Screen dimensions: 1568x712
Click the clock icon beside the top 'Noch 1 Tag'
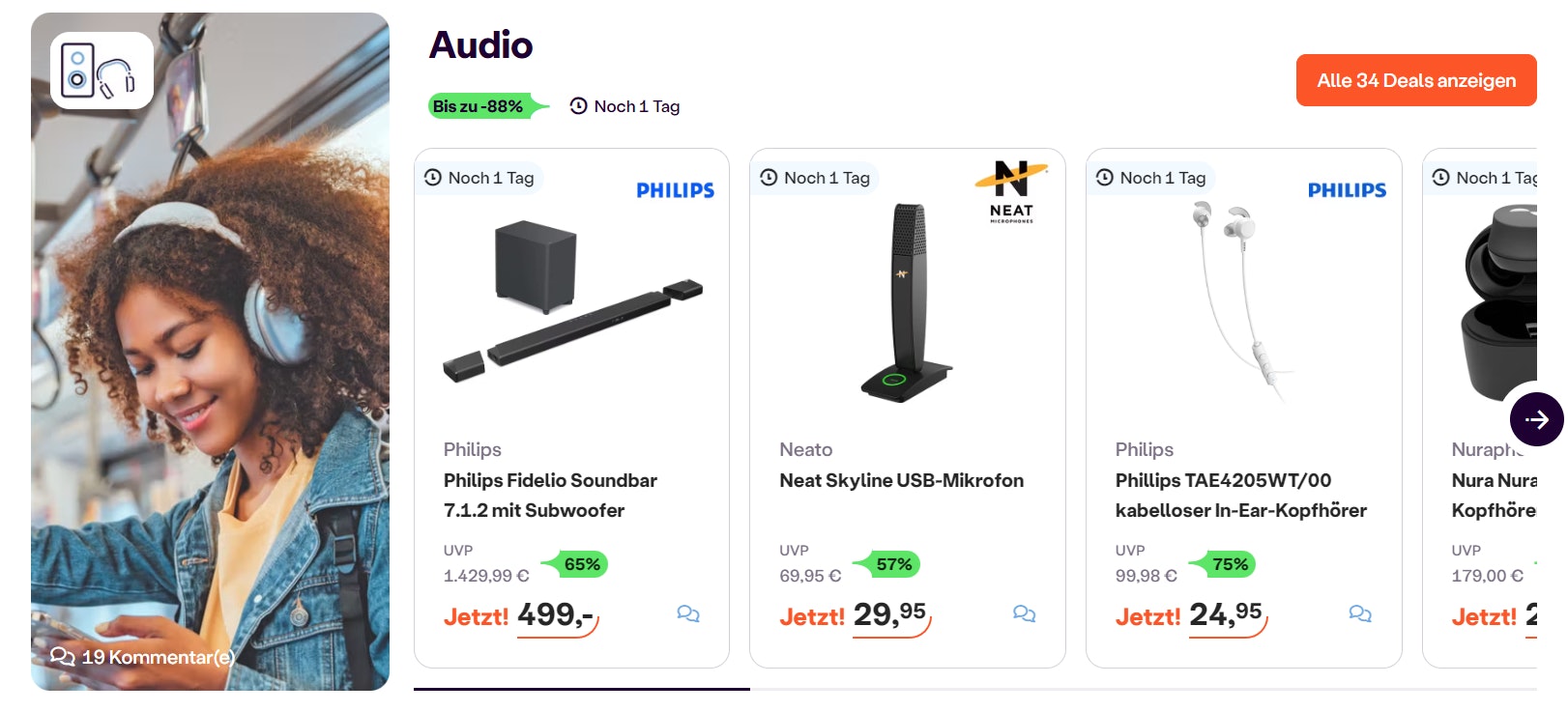pyautogui.click(x=578, y=105)
